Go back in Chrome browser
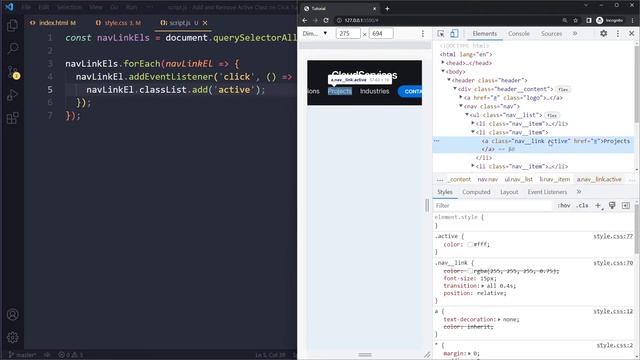 (x=305, y=20)
